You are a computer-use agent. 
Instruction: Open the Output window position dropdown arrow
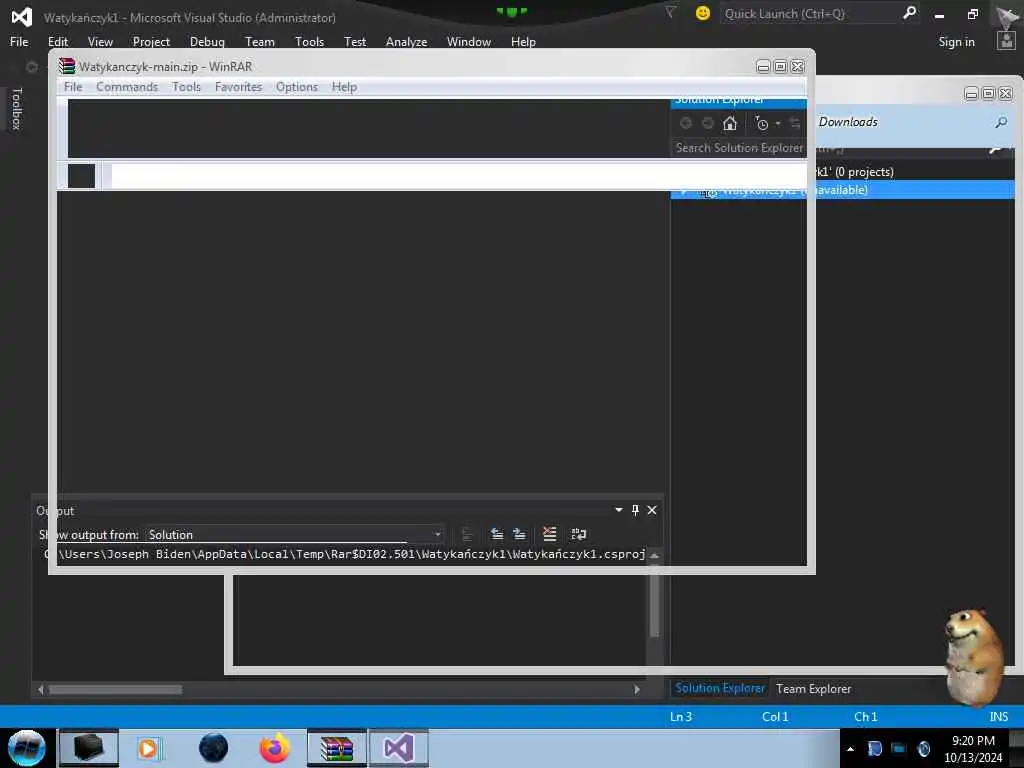pyautogui.click(x=618, y=510)
